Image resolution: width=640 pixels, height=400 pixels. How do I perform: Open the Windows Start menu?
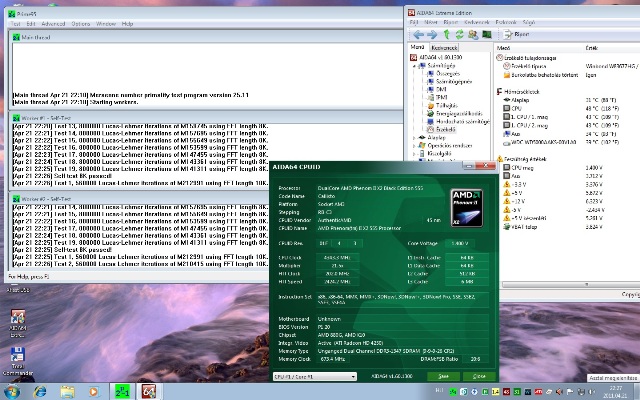[x=11, y=392]
